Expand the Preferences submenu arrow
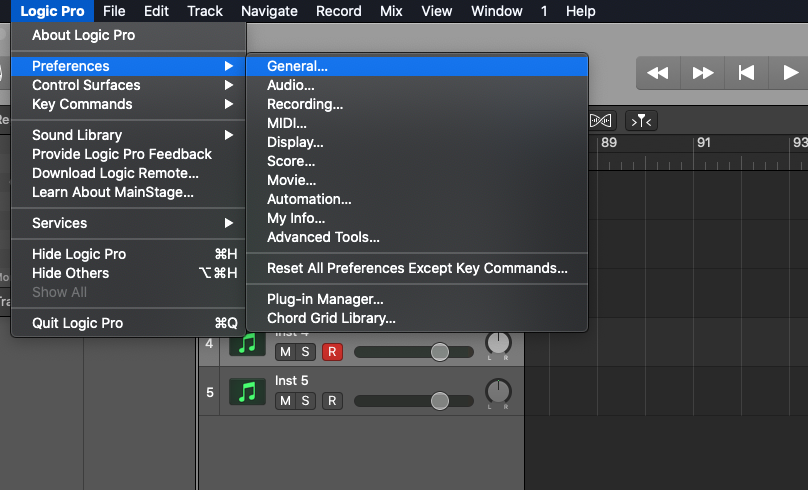 pyautogui.click(x=229, y=66)
